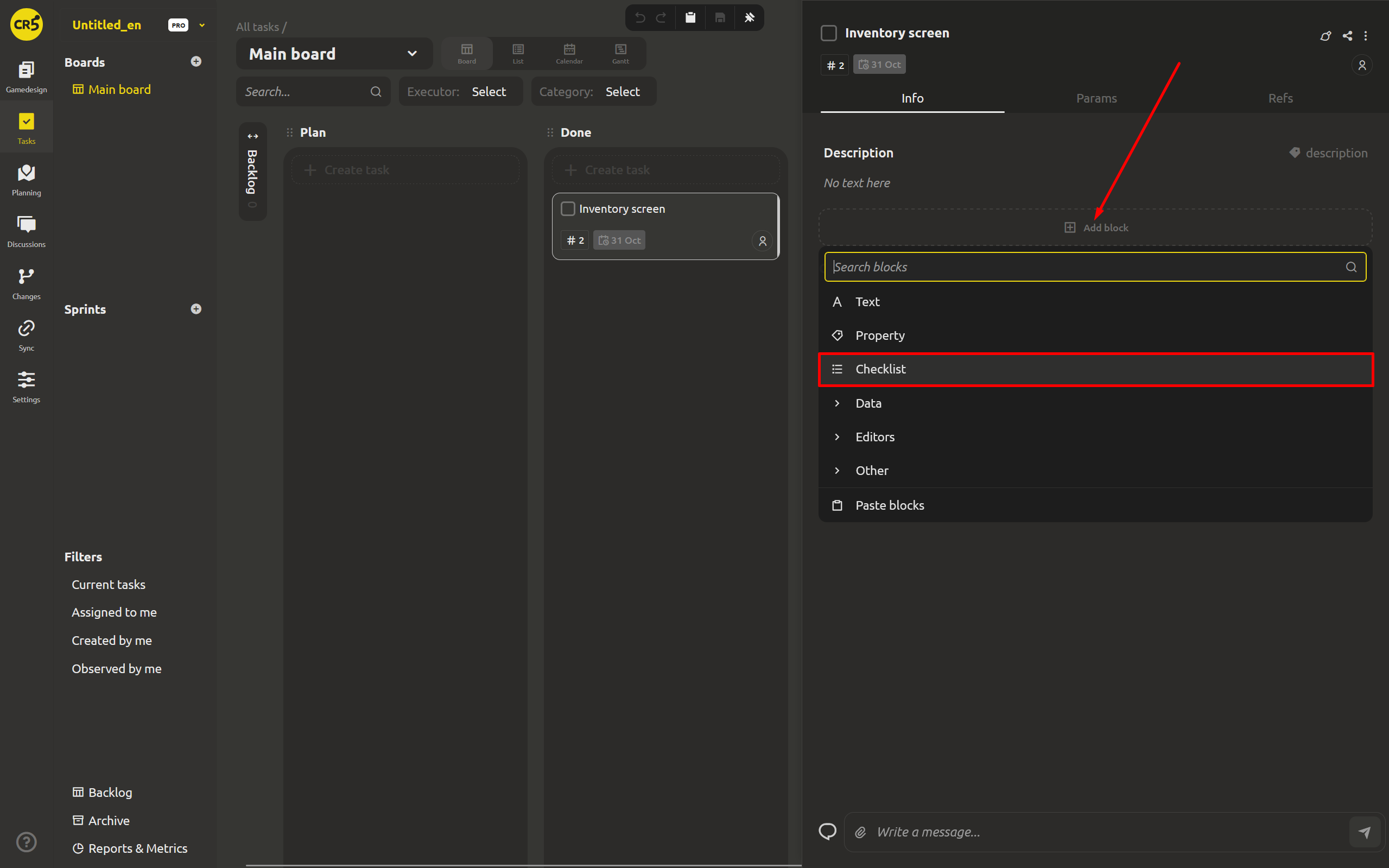Open the three-dot menu in task panel

pos(1366,36)
